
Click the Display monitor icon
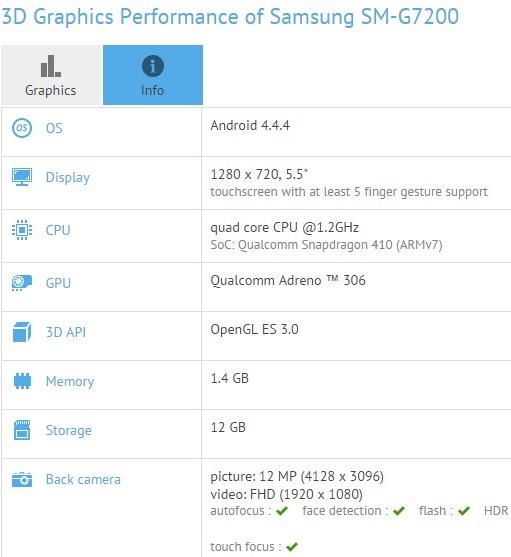22,177
